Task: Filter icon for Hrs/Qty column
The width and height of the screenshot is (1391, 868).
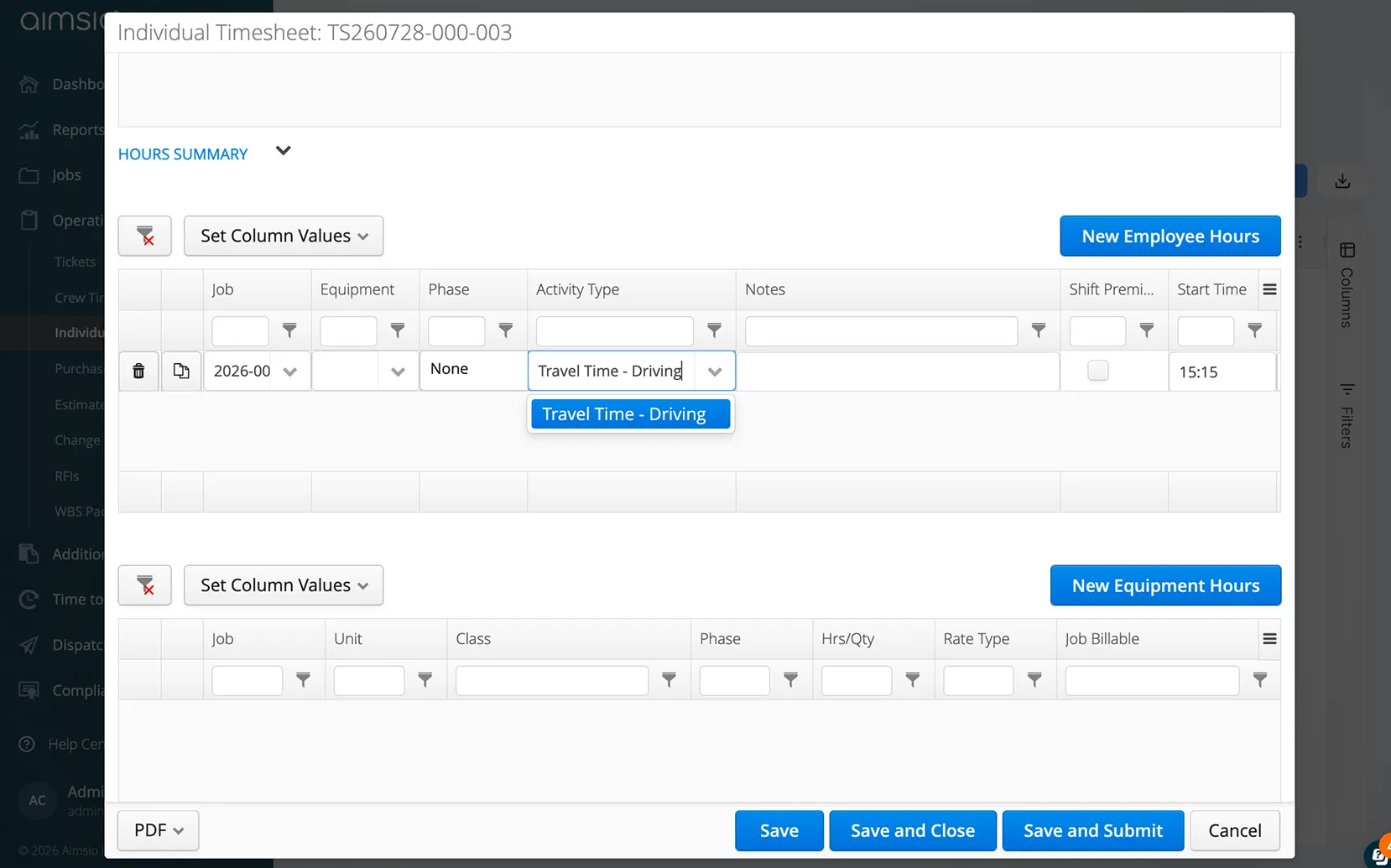Action: tap(913, 679)
